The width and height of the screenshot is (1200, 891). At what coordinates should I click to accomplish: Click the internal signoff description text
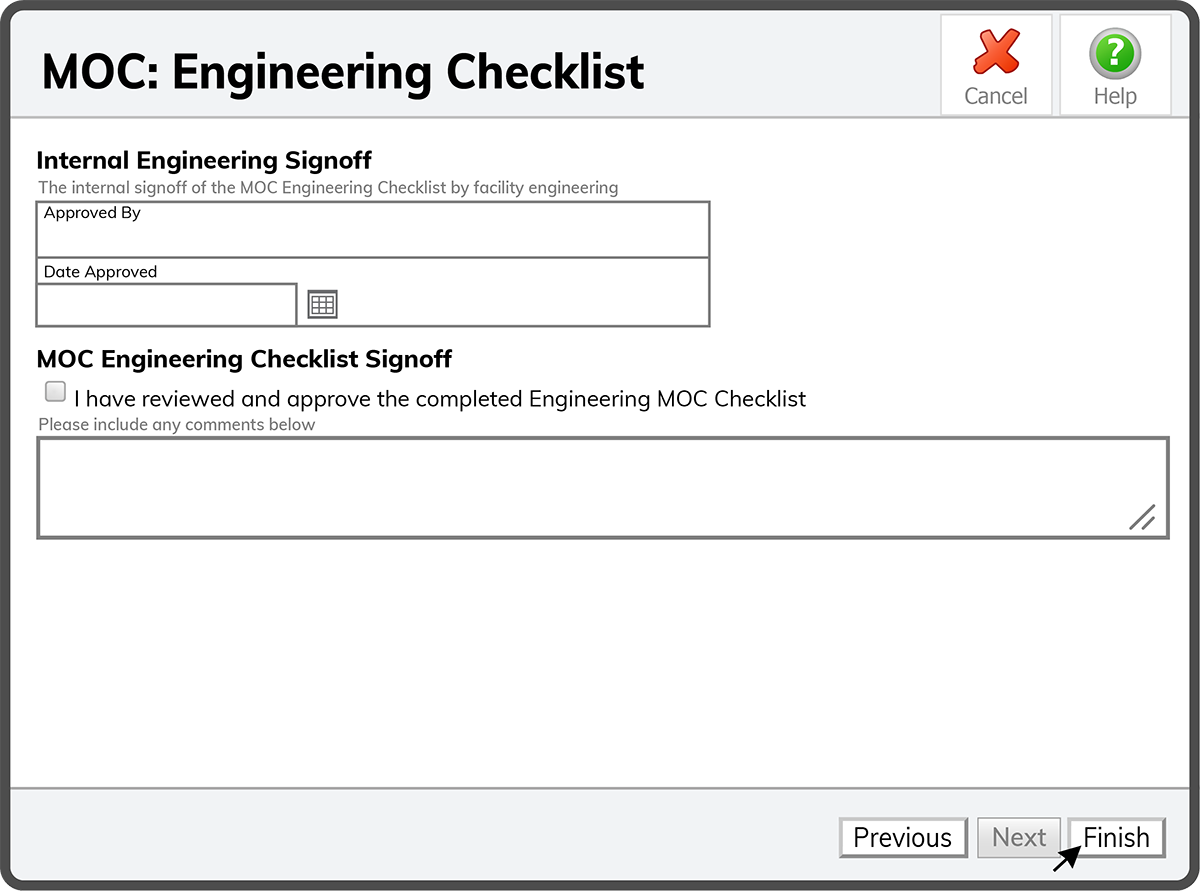328,188
